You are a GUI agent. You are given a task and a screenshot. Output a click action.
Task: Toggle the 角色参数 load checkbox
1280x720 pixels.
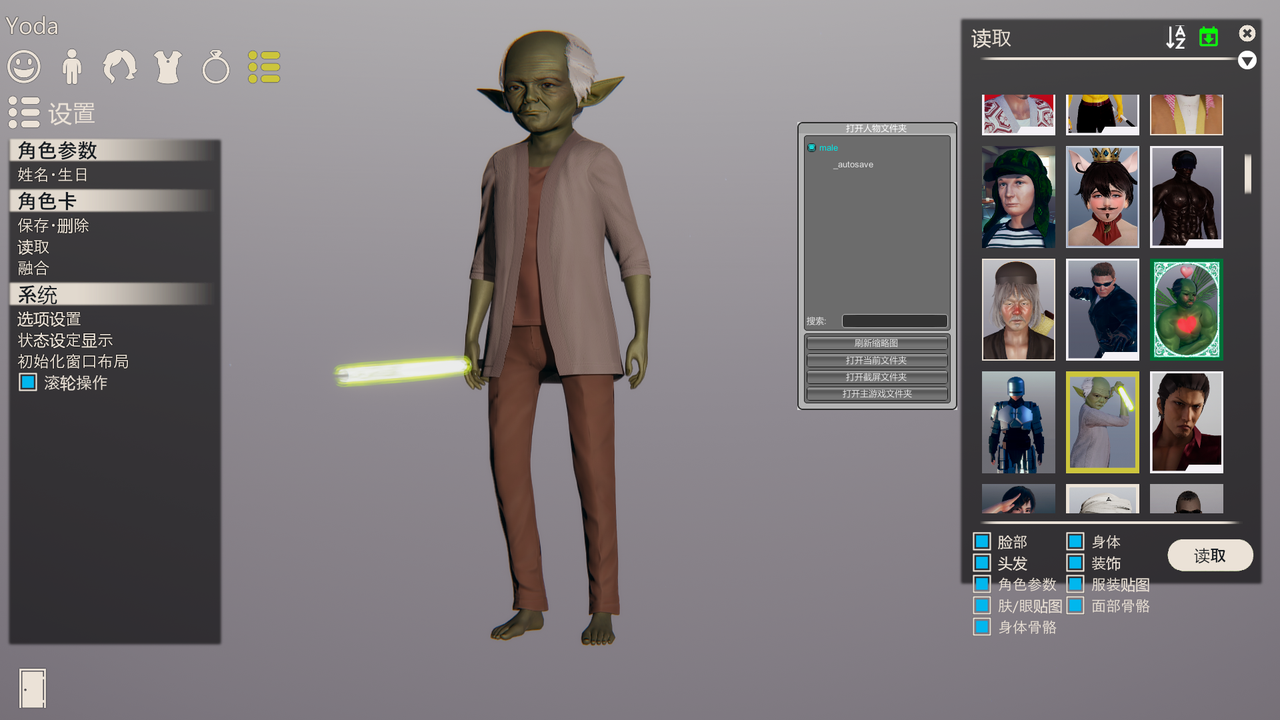pos(982,584)
